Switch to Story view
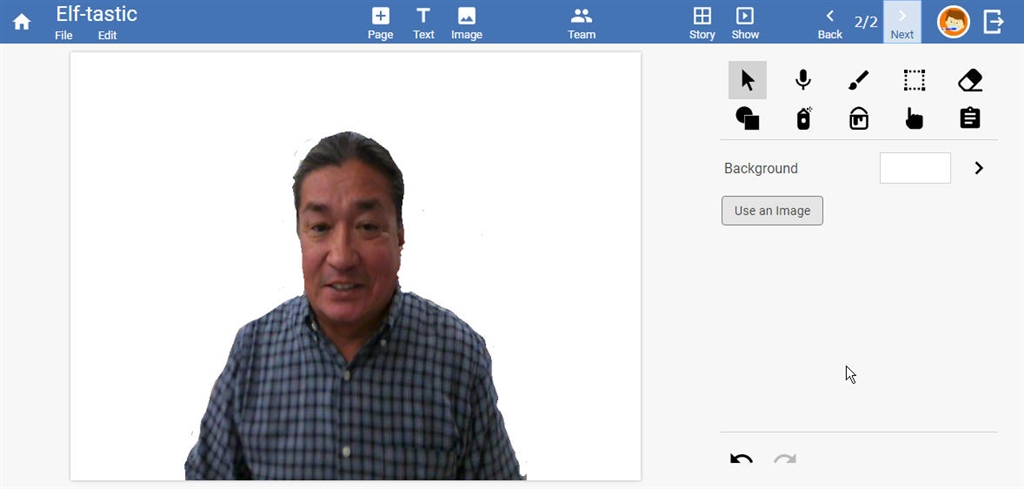Image resolution: width=1024 pixels, height=489 pixels. tap(702, 24)
